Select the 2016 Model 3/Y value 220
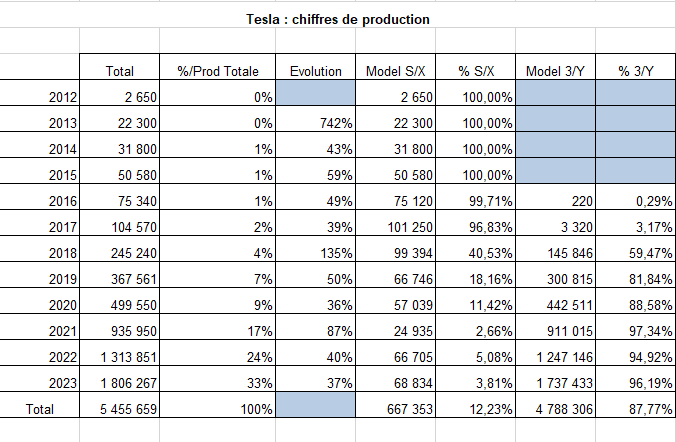Screen dimensions: 676x442 555,197
